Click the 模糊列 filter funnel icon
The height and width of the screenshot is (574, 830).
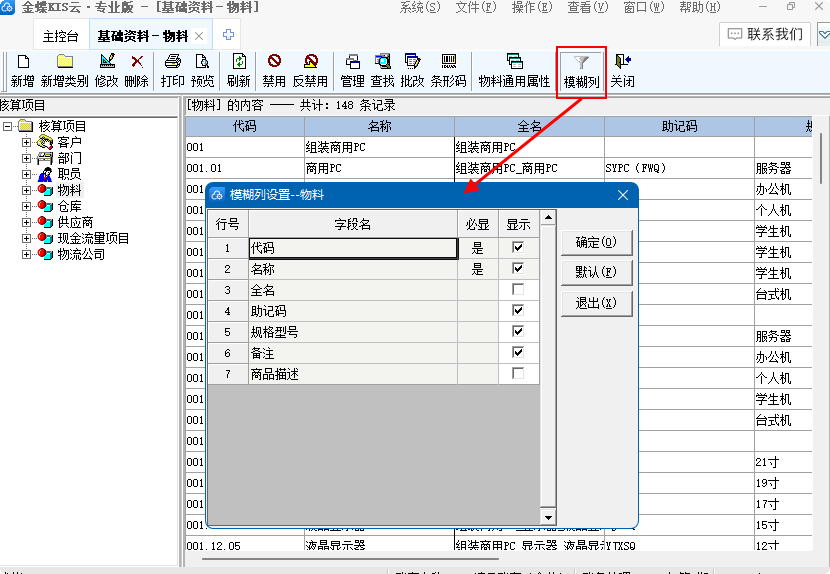coord(581,63)
